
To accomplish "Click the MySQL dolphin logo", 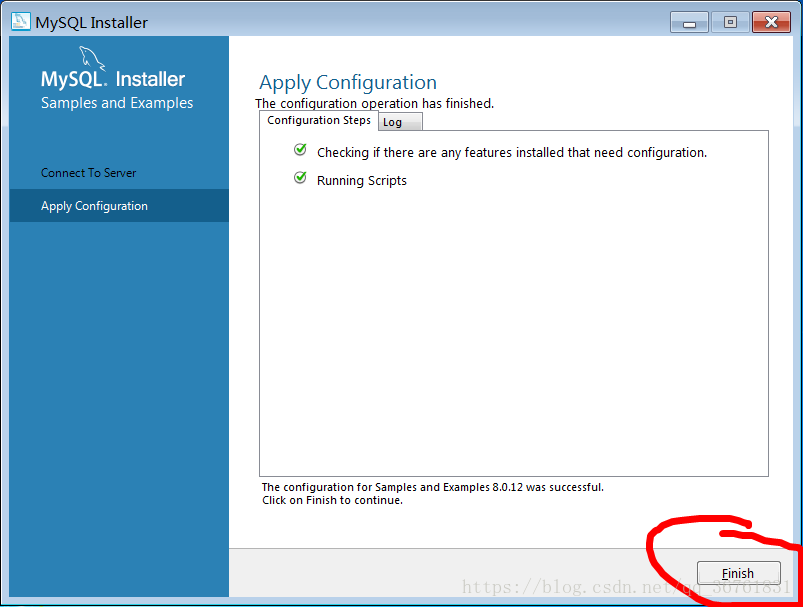I will pos(92,58).
